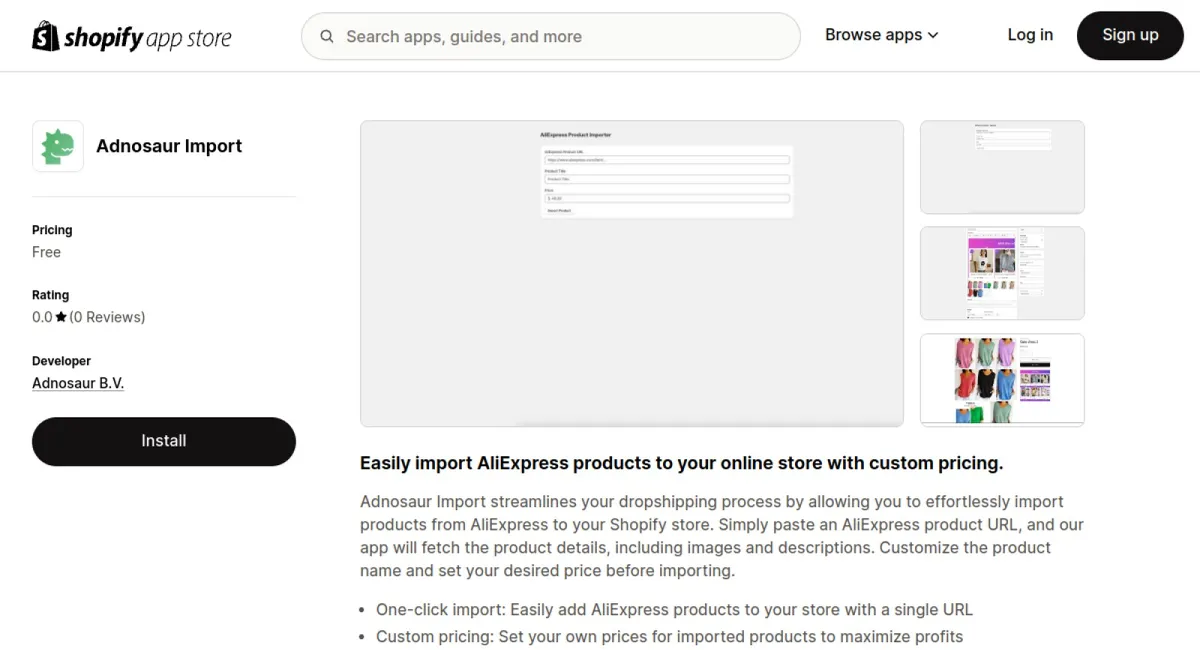Viewport: 1200px width, 650px height.
Task: Click the Free pricing value
Action: coord(46,252)
